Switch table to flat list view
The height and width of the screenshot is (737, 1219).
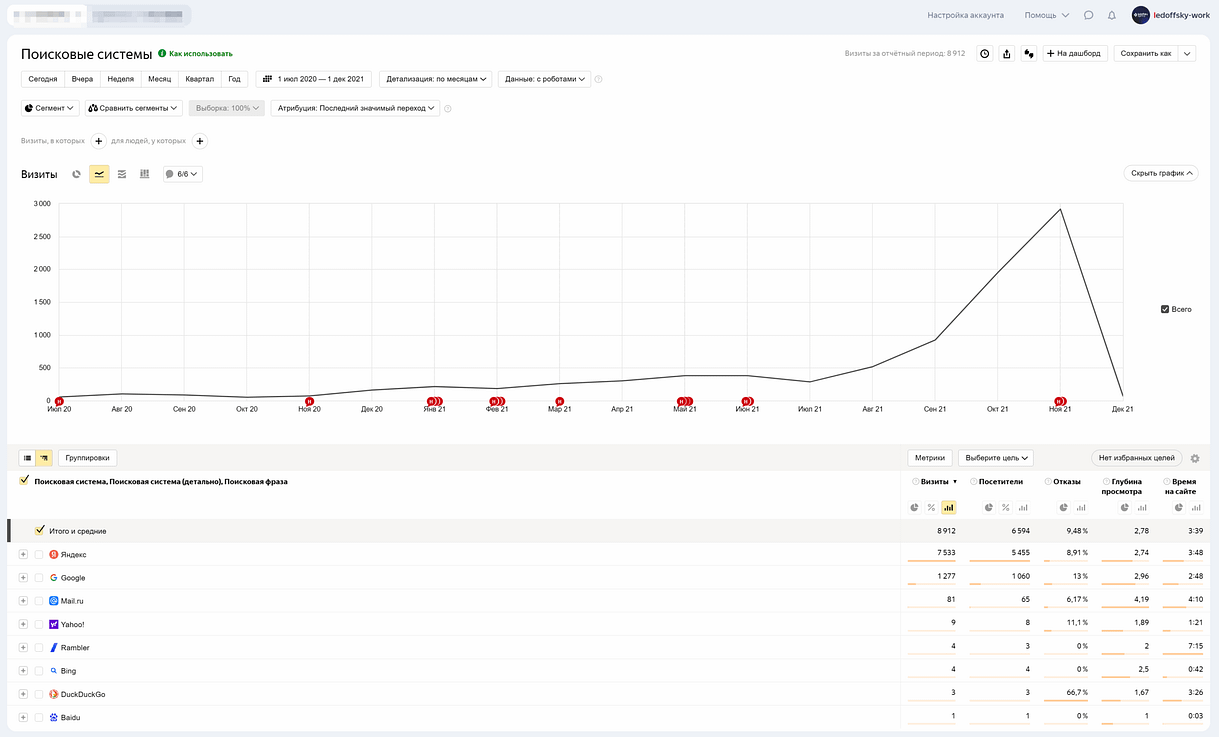(28, 458)
